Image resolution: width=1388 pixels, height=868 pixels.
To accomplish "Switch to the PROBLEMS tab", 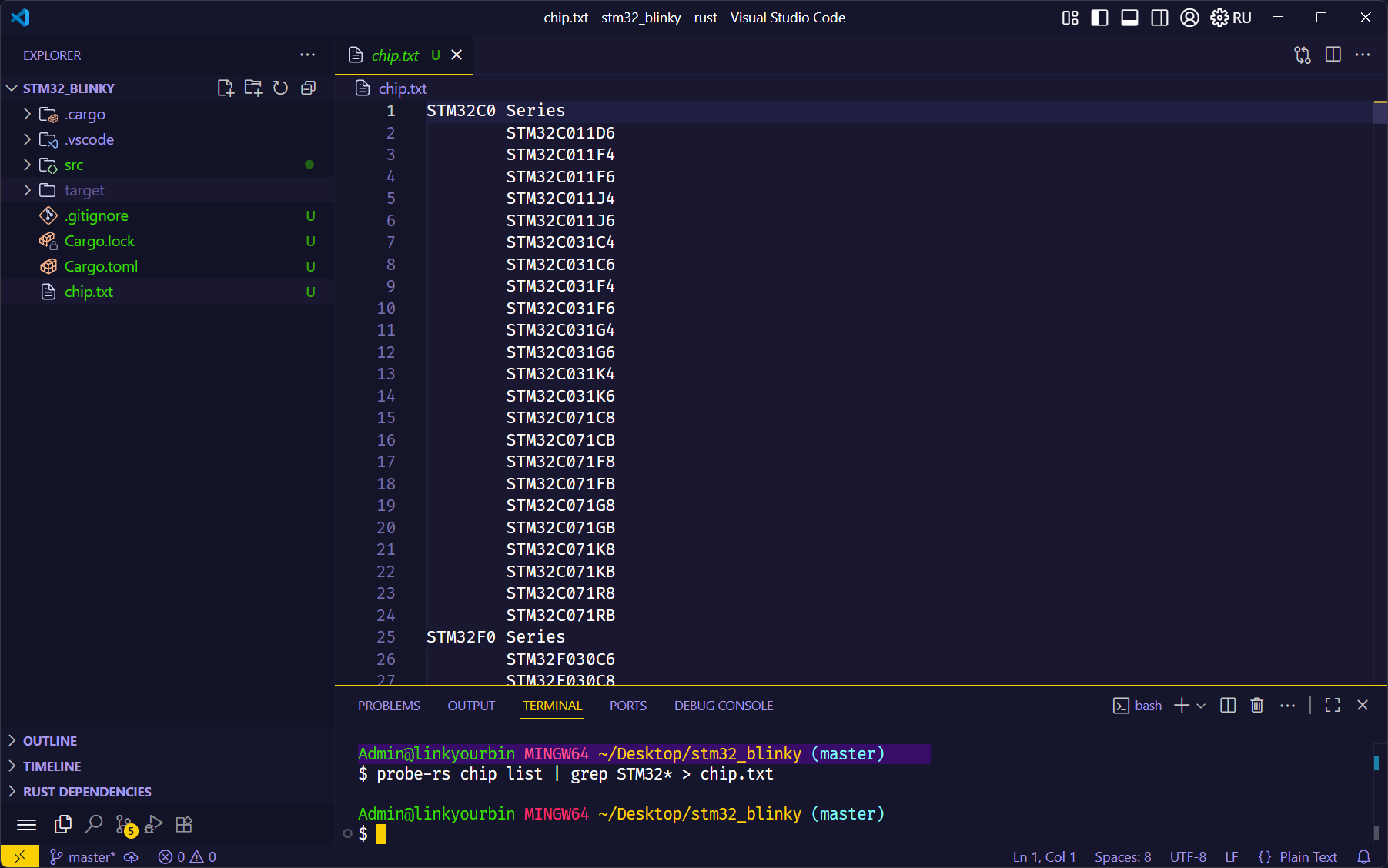I will (x=389, y=706).
